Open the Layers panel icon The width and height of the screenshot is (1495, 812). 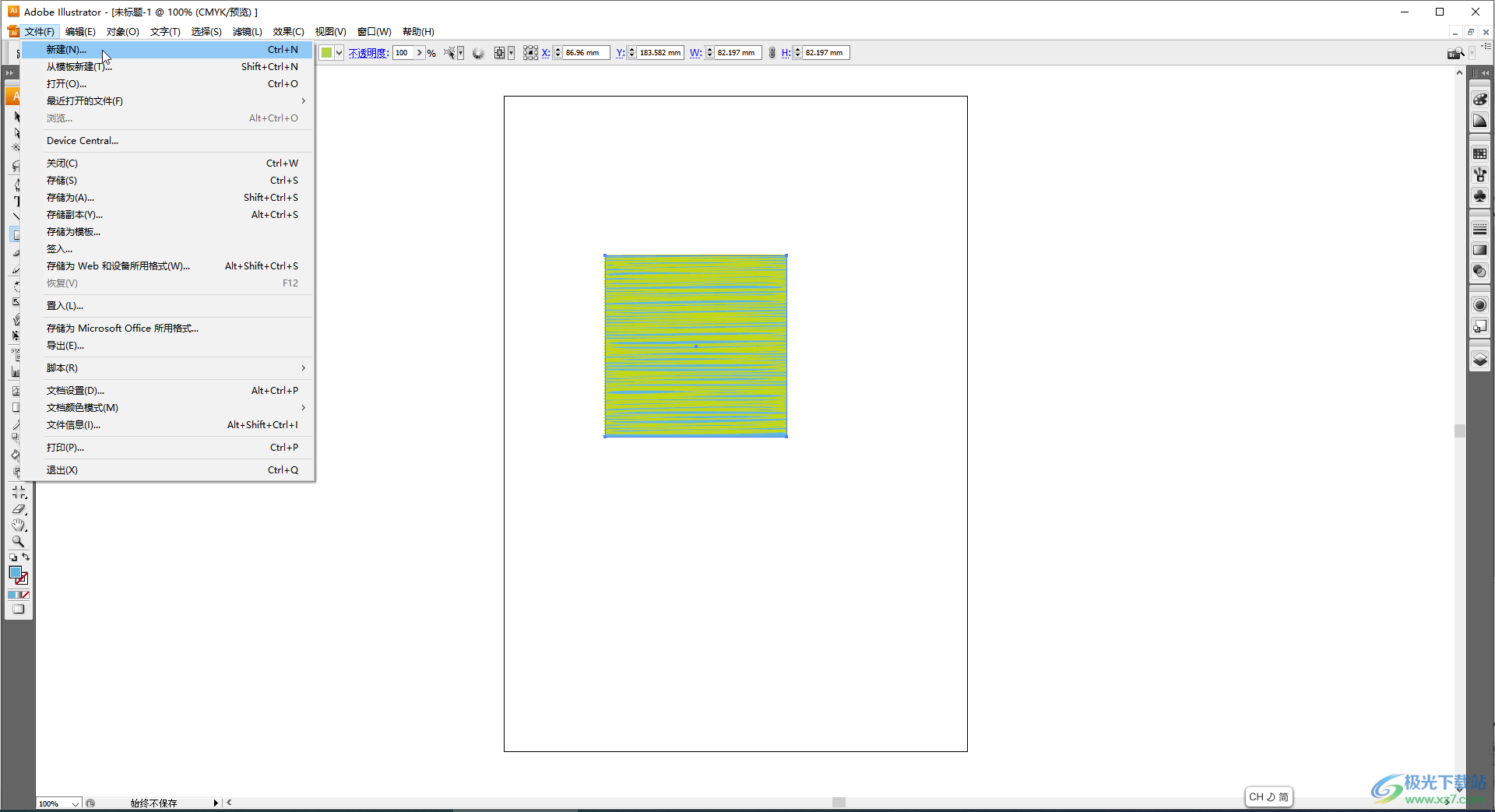(x=1479, y=360)
